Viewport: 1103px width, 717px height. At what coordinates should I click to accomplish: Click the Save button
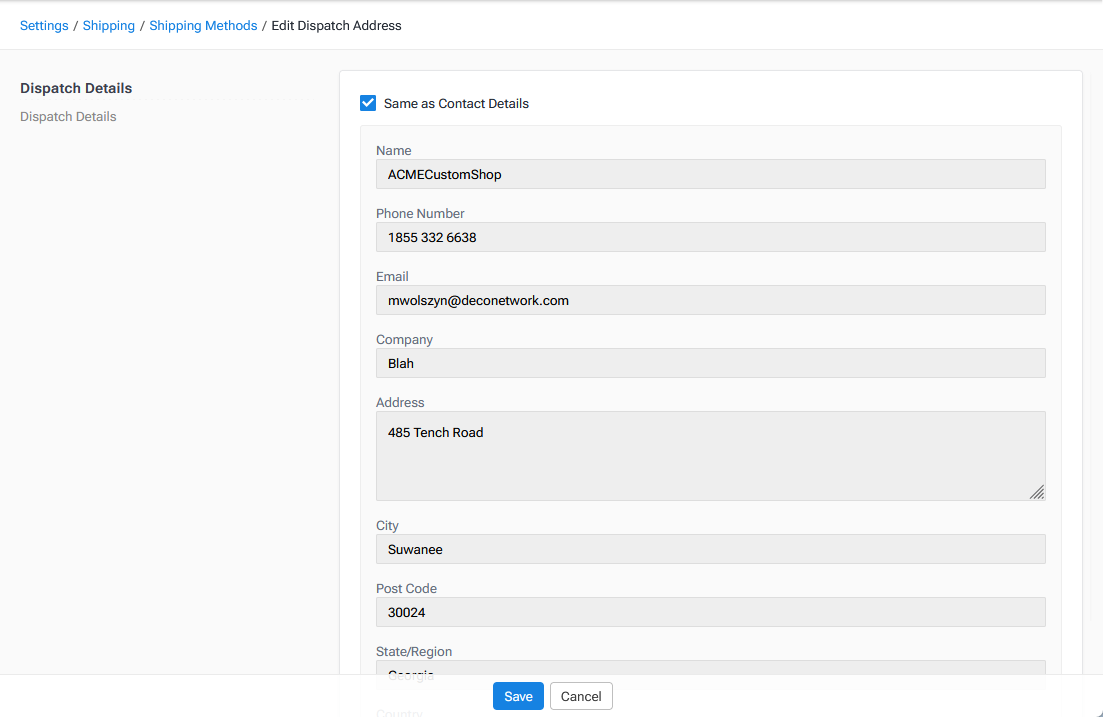518,696
